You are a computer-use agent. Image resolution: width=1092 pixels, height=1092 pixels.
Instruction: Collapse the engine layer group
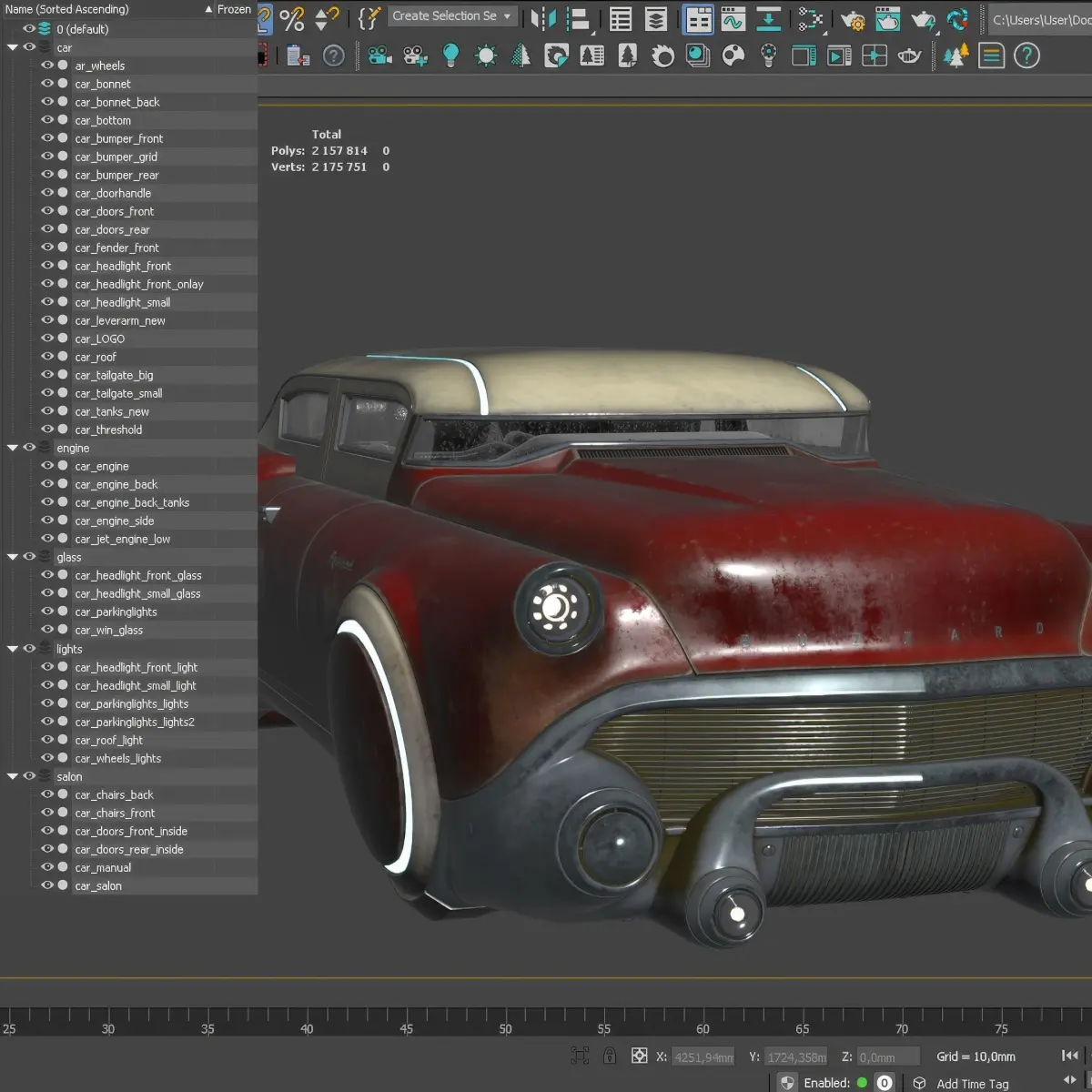point(13,448)
